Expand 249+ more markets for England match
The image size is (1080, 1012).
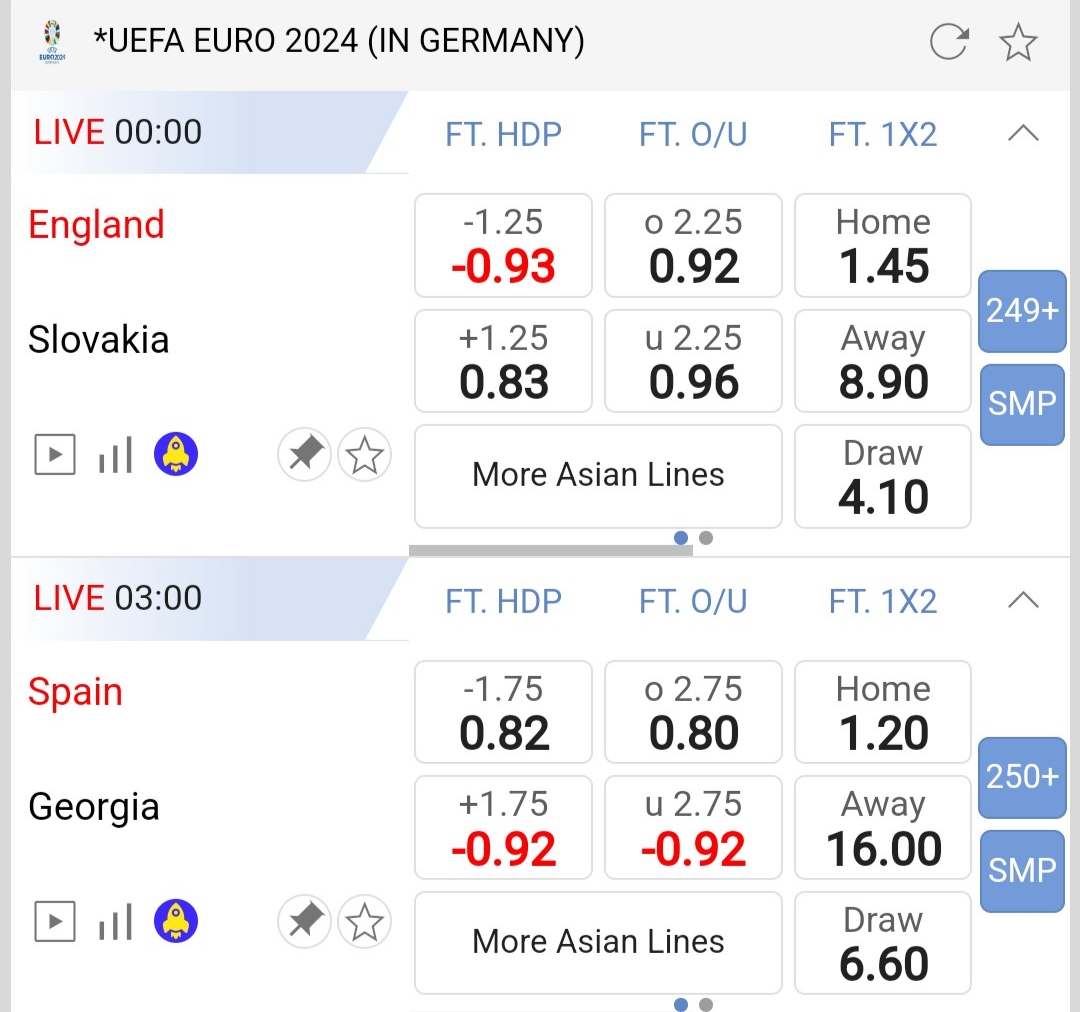(1021, 311)
